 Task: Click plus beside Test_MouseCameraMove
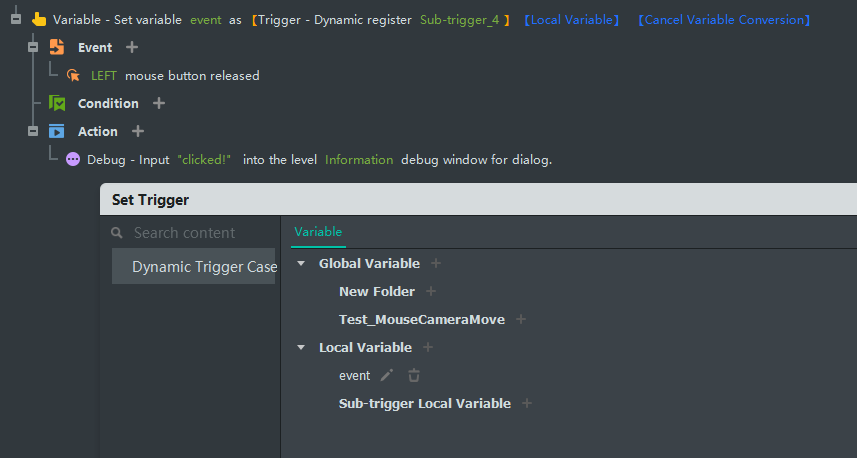click(x=521, y=319)
